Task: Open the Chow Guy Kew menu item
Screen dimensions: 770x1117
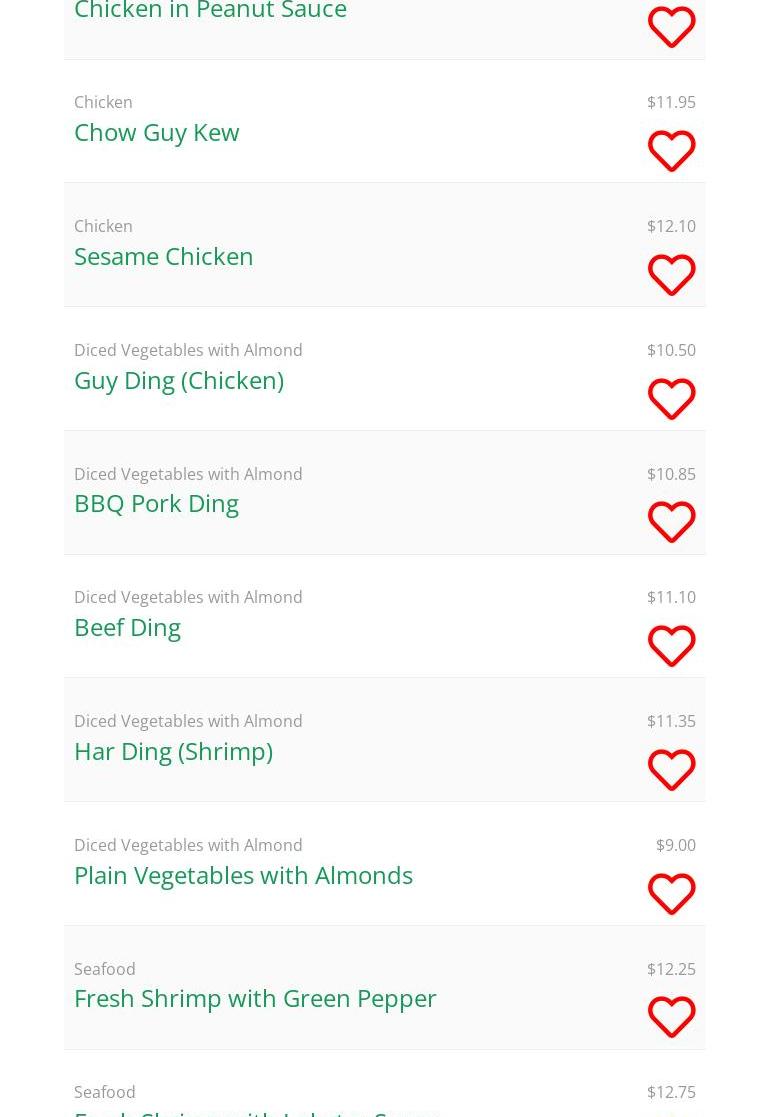Action: pos(156,132)
